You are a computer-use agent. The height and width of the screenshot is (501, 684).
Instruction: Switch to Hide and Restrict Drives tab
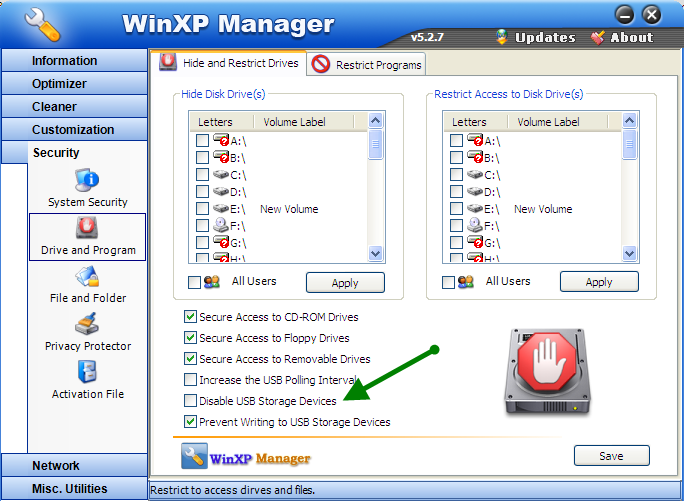click(229, 63)
